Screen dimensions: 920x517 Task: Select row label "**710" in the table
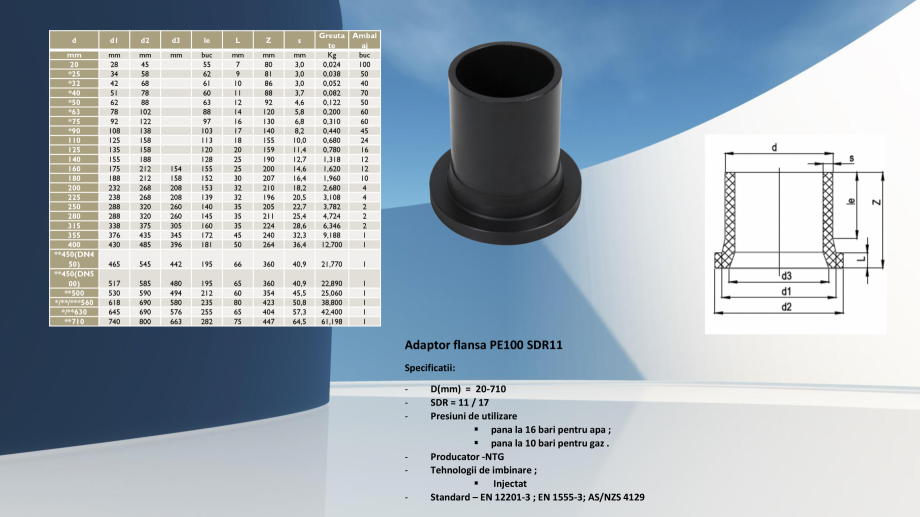(74, 322)
